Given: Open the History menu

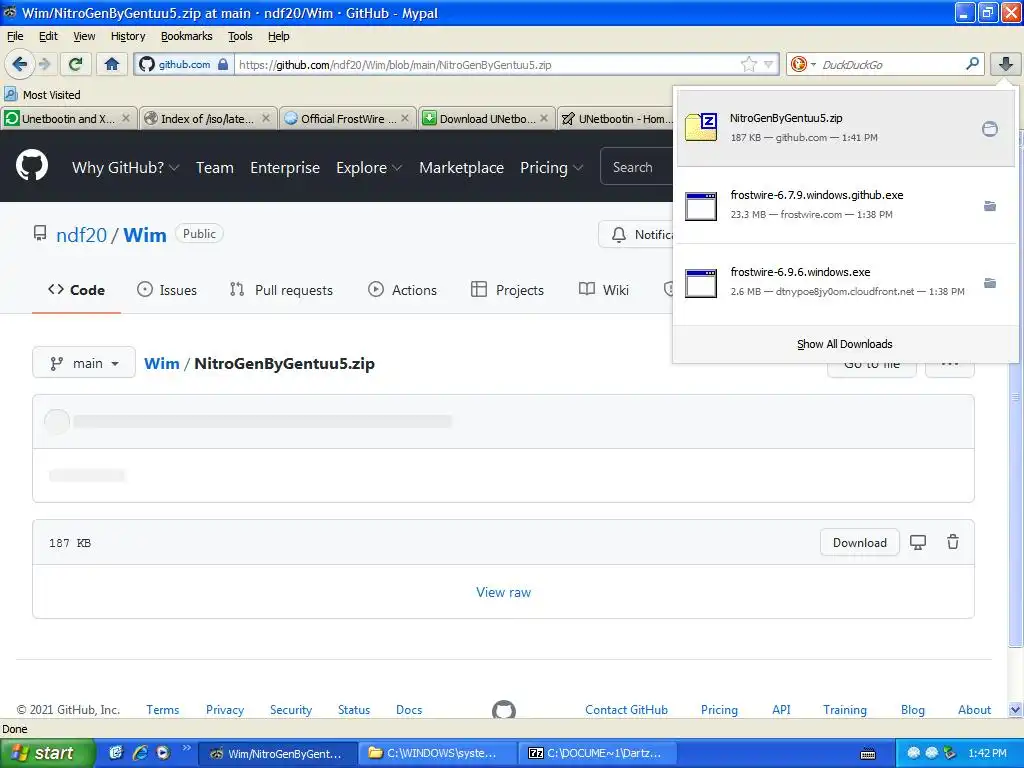Looking at the screenshot, I should click(127, 36).
